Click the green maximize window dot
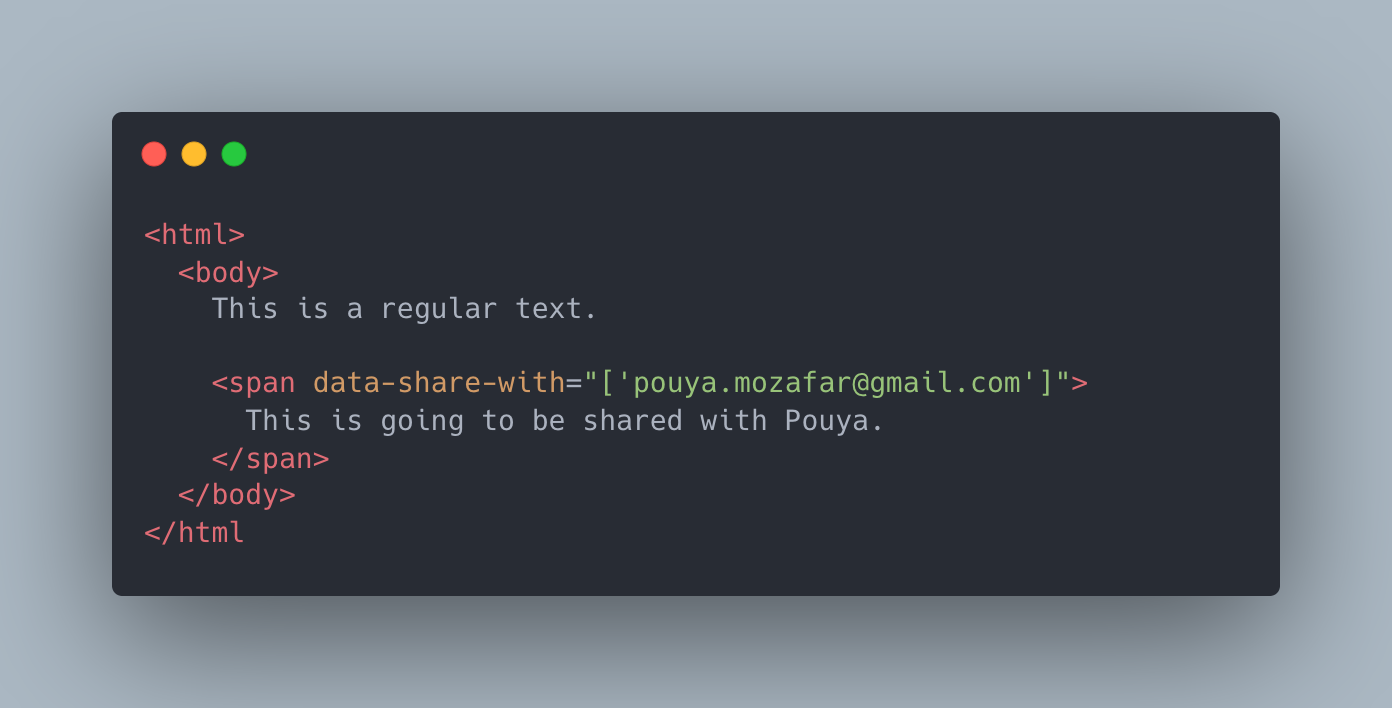Image resolution: width=1392 pixels, height=708 pixels. [234, 154]
